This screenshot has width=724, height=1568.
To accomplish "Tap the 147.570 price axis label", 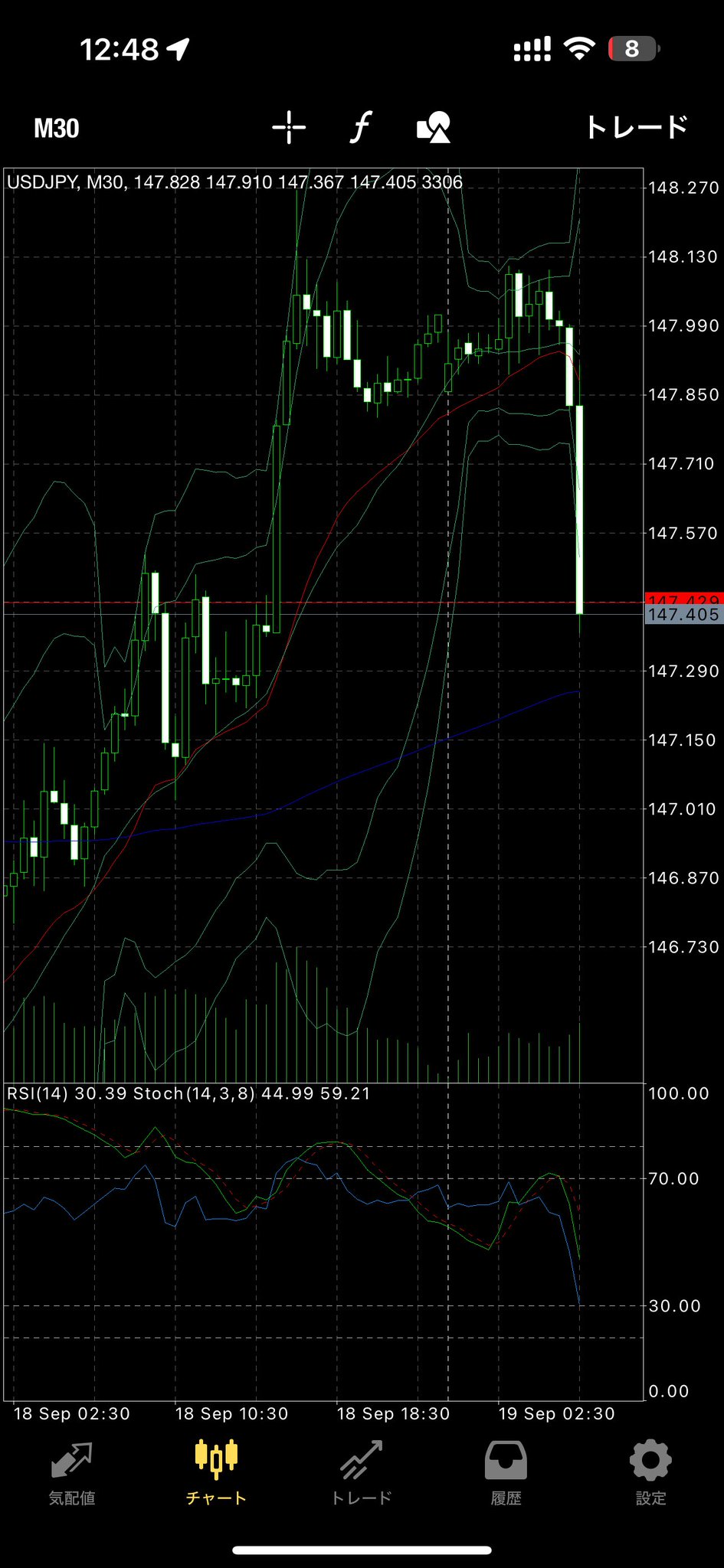I will [683, 533].
